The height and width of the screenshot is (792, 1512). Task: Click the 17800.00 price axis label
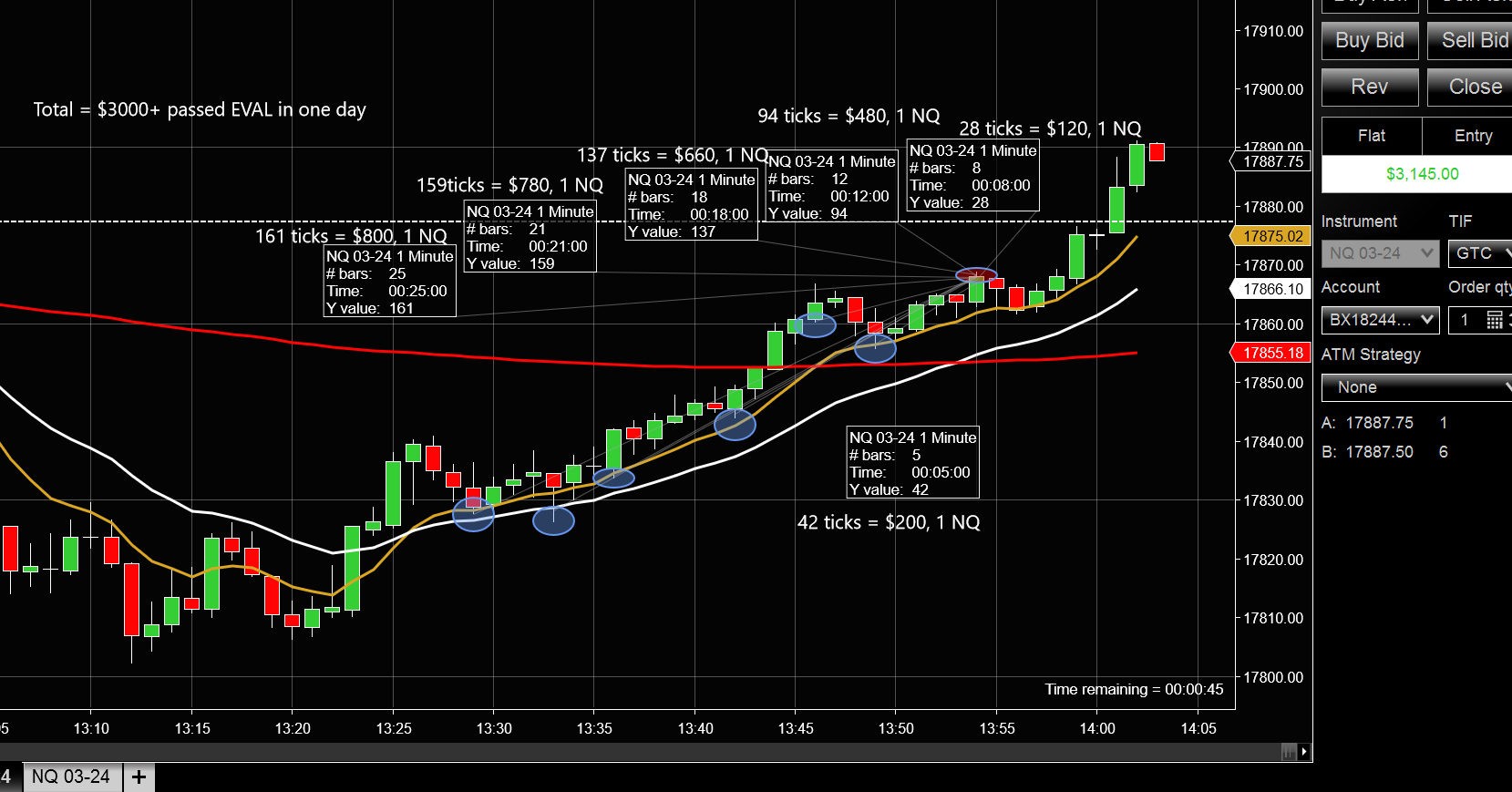coord(1273,677)
